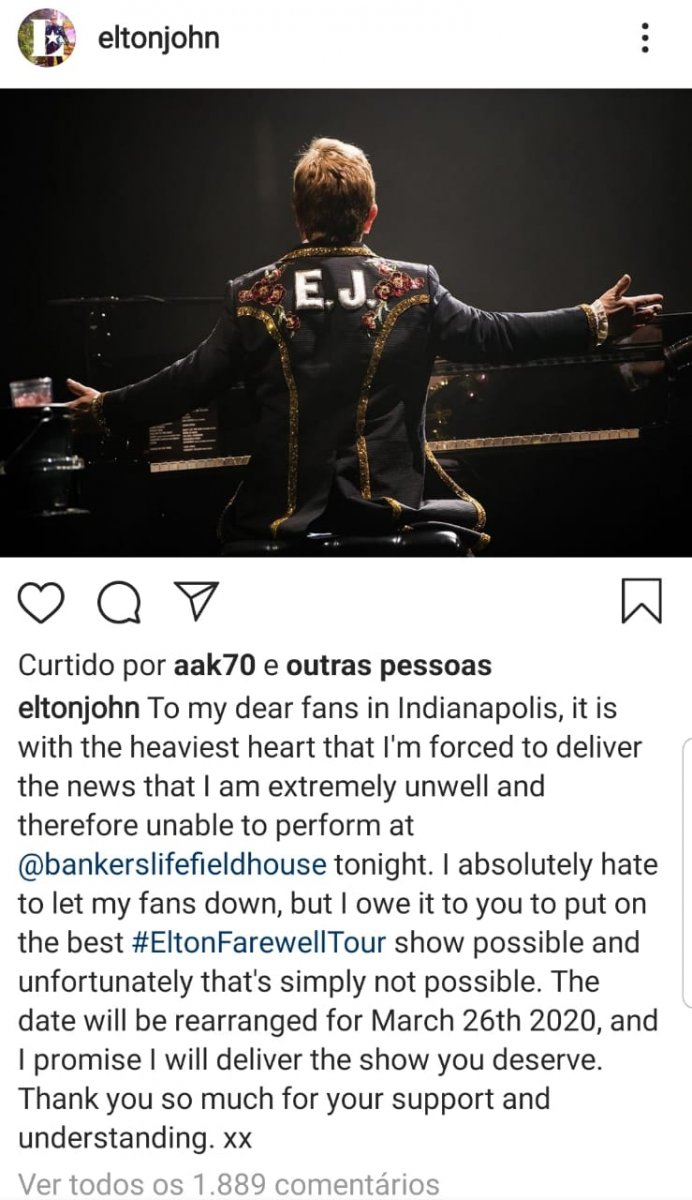Tap the comment speech bubble icon
This screenshot has width=692, height=1200.
click(x=119, y=601)
